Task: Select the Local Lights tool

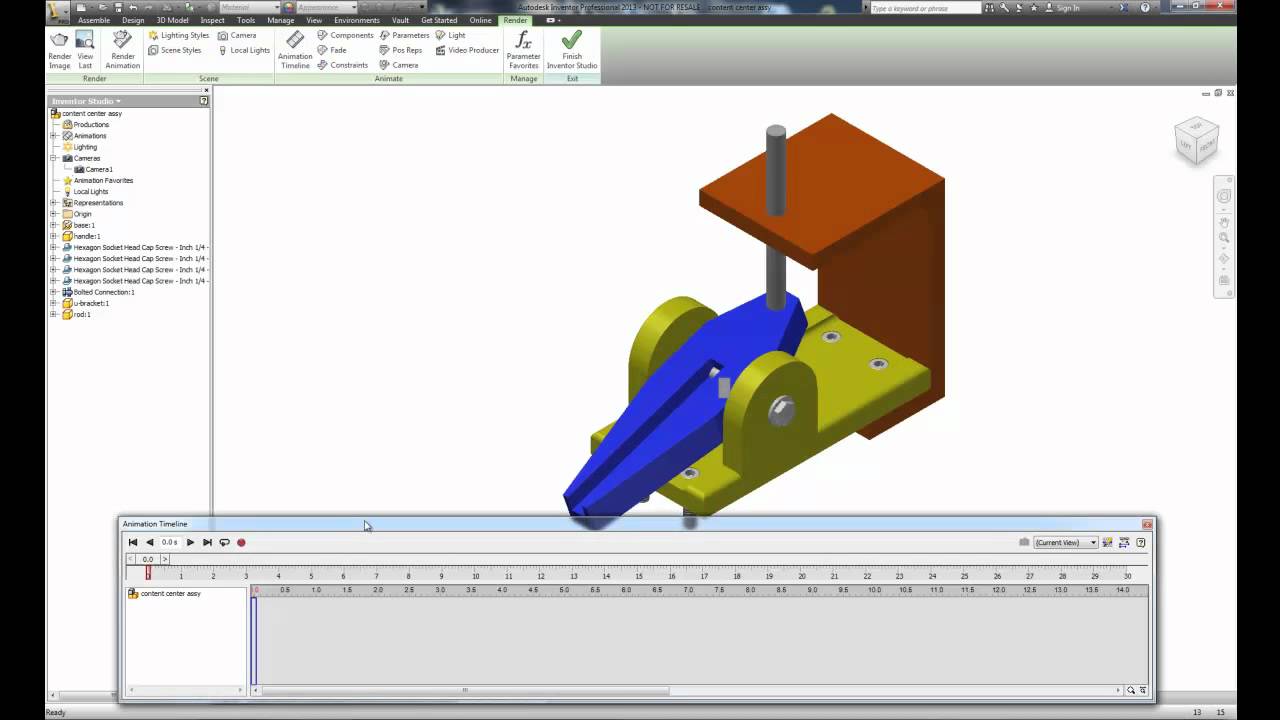Action: [244, 50]
